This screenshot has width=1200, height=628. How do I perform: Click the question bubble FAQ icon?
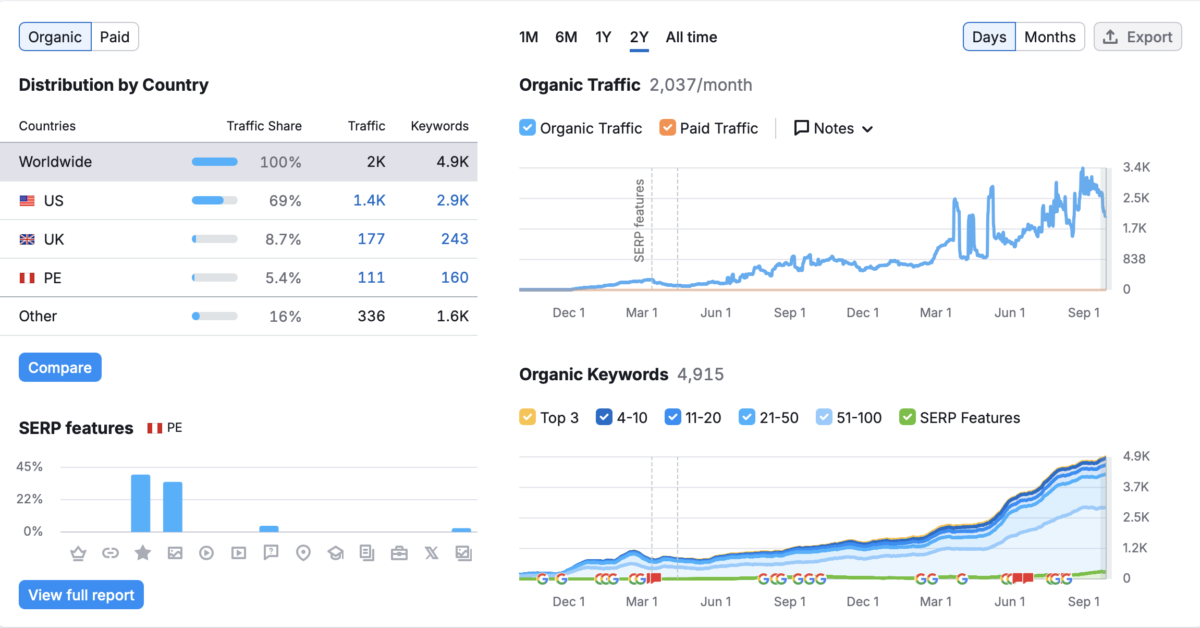(271, 553)
